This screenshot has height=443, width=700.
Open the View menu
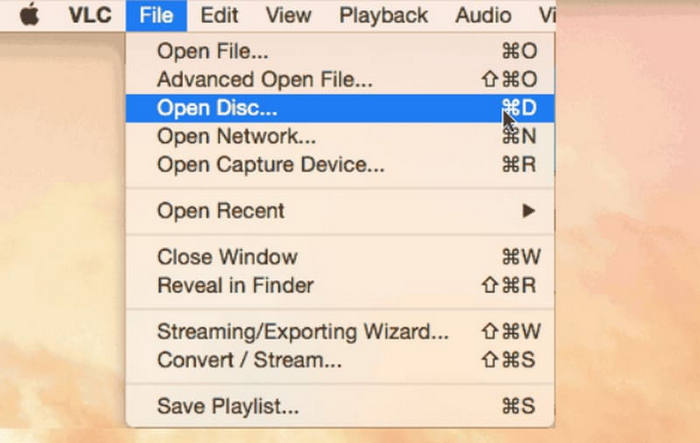pos(288,15)
